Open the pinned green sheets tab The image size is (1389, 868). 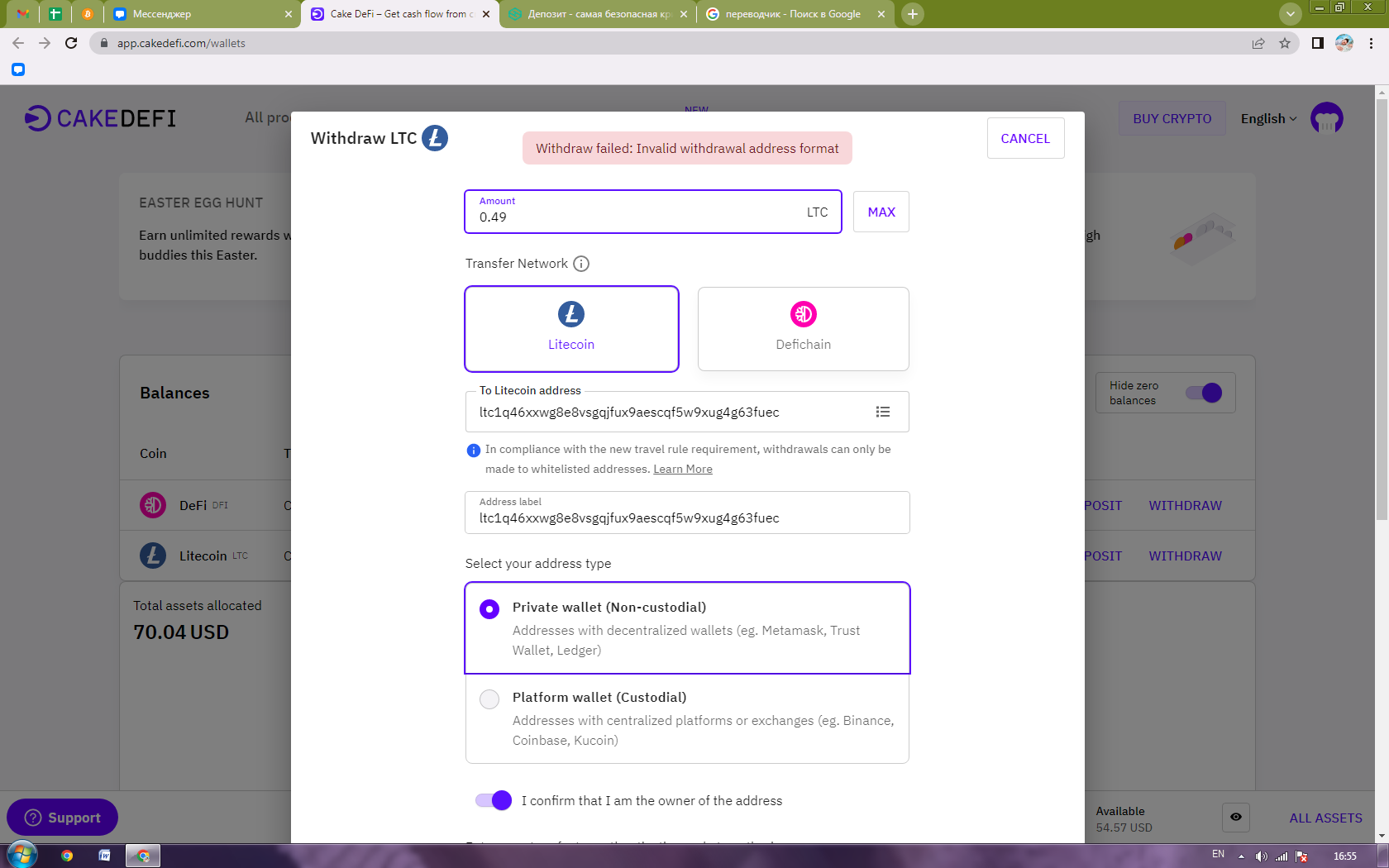[x=55, y=14]
